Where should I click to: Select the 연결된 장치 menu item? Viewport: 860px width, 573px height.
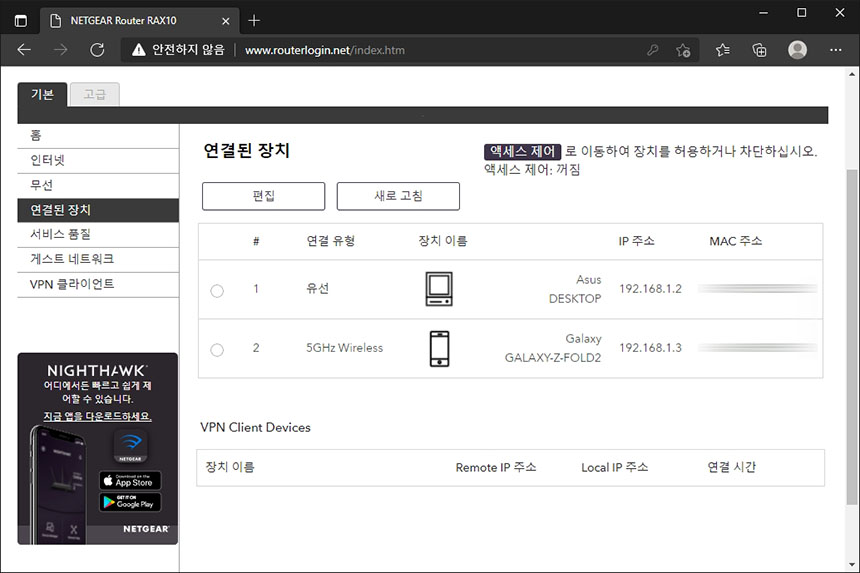98,210
